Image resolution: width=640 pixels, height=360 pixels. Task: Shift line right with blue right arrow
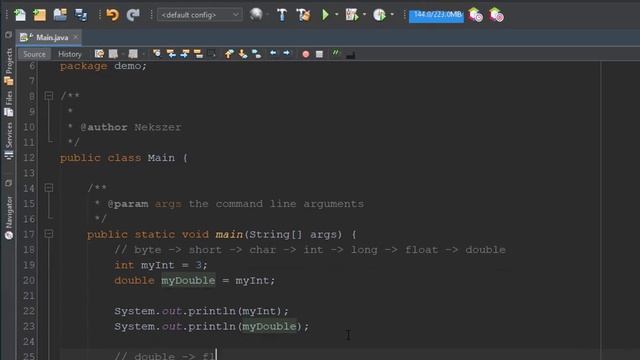(287, 53)
